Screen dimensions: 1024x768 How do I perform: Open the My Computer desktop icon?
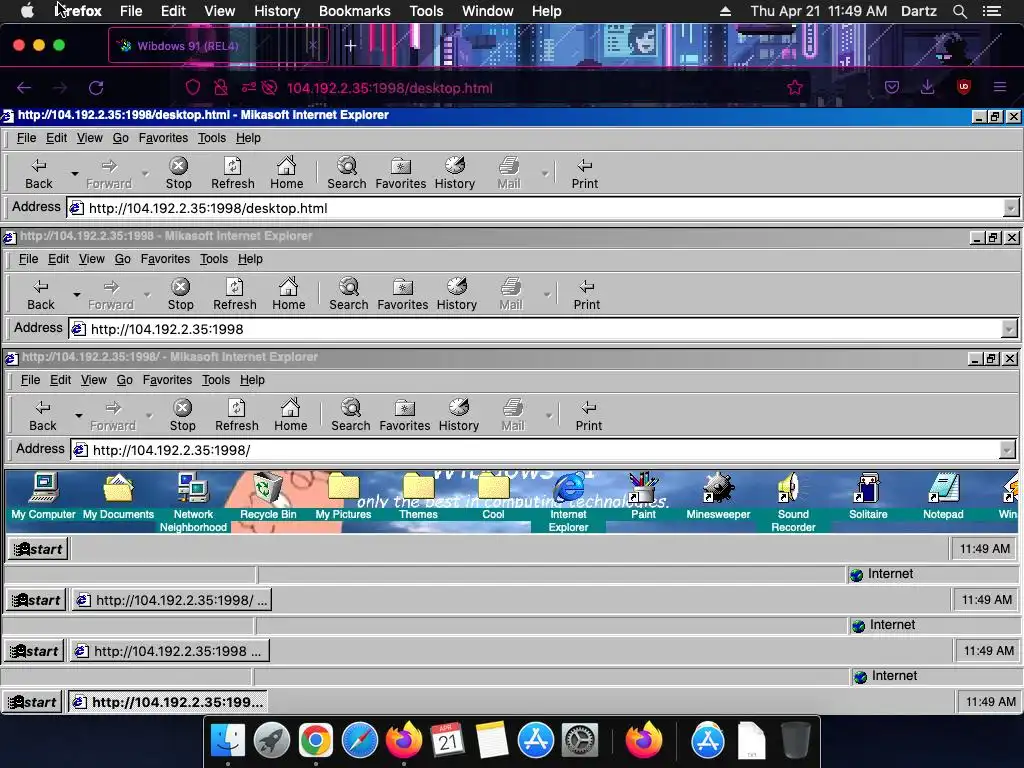pyautogui.click(x=43, y=496)
